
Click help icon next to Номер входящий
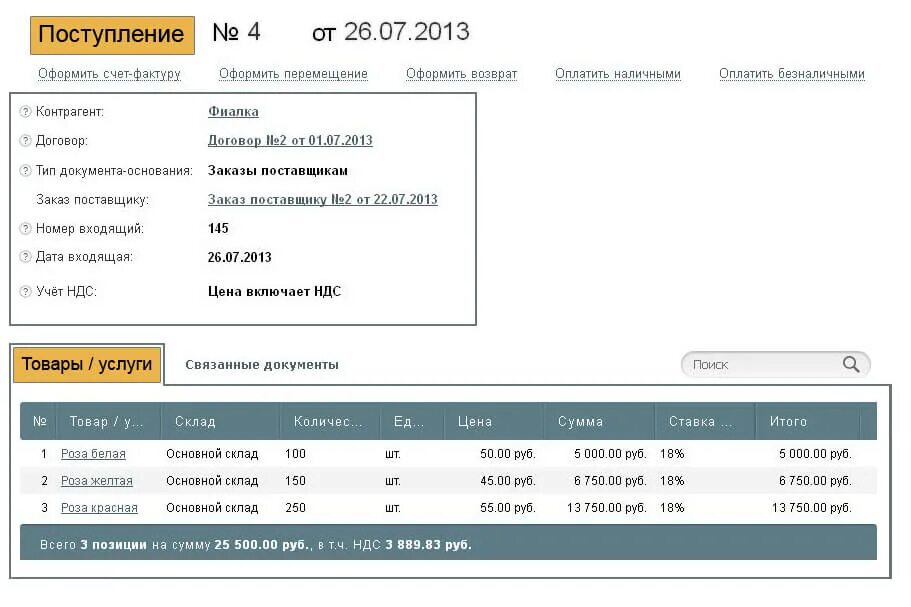(x=25, y=229)
